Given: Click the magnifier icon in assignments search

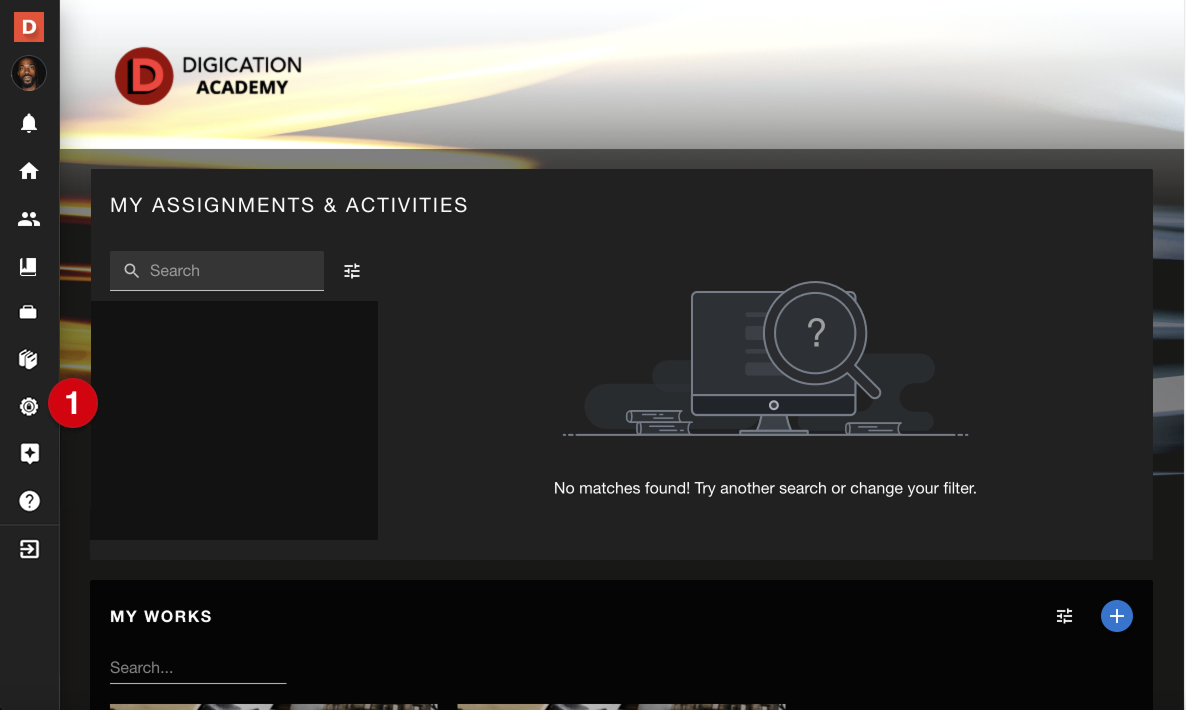Looking at the screenshot, I should point(132,271).
